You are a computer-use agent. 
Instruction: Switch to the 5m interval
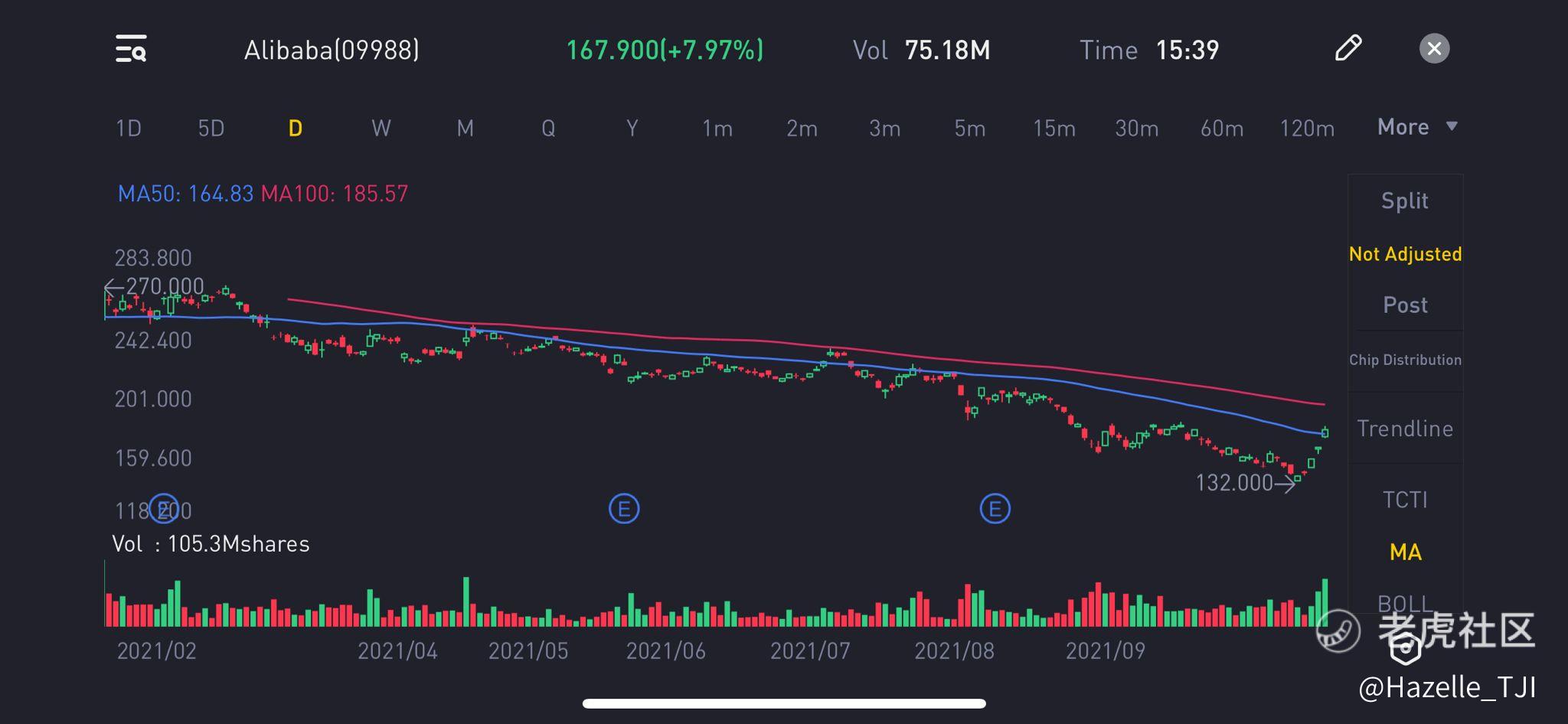[969, 128]
